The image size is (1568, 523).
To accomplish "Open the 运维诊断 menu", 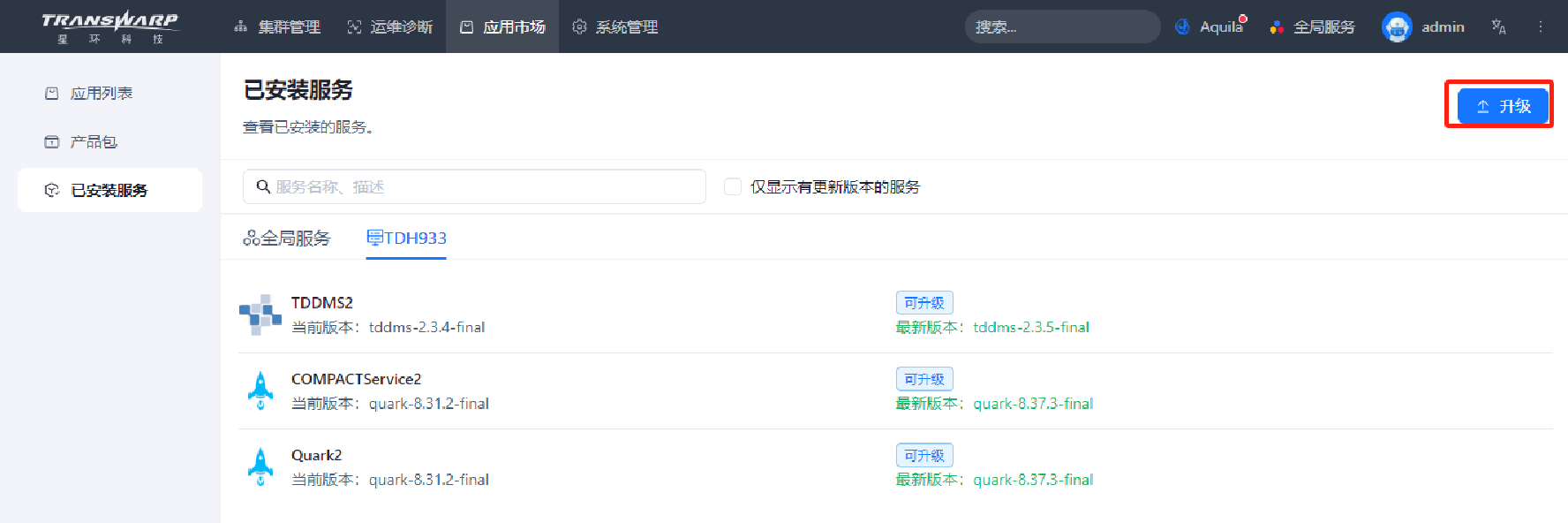I will pyautogui.click(x=389, y=27).
